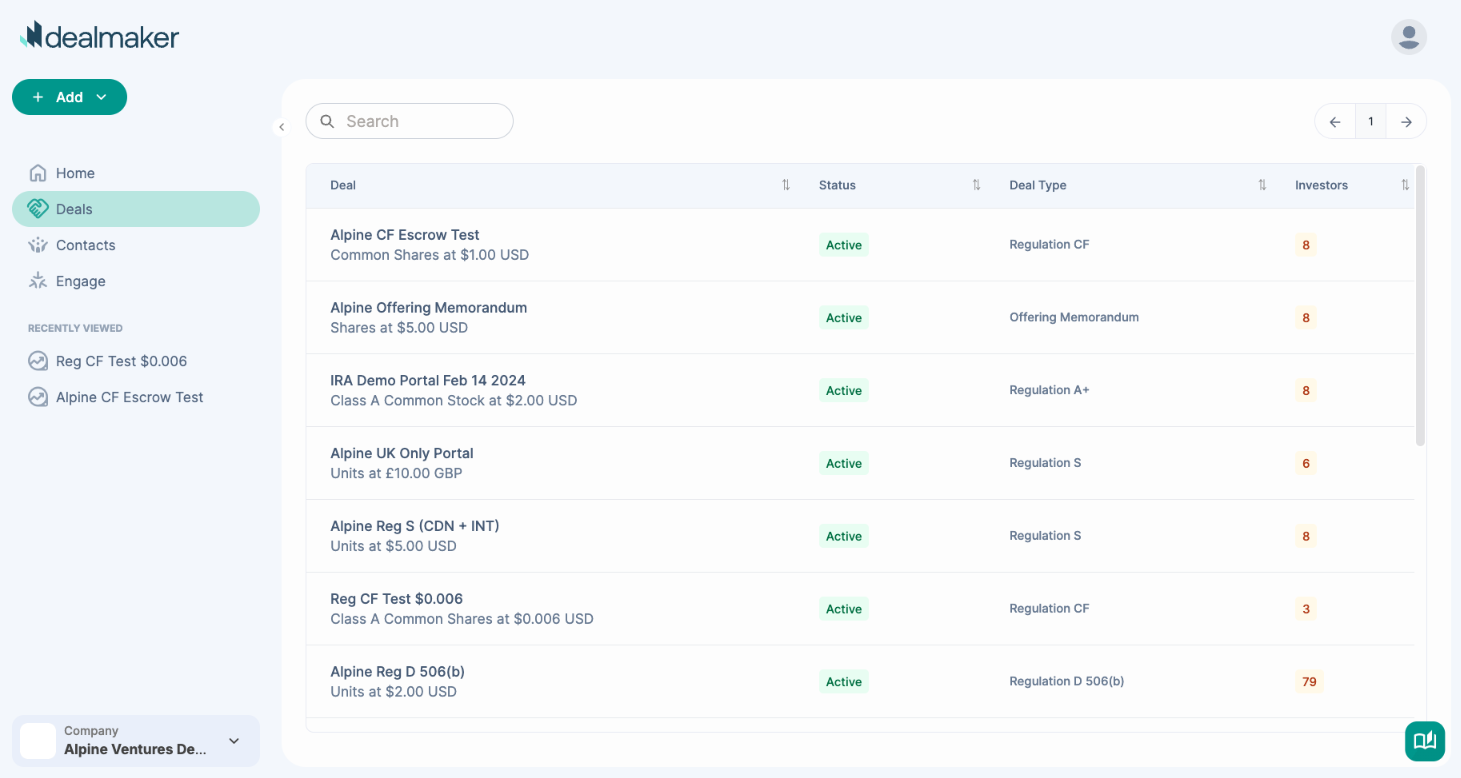Go to next page arrow
The width and height of the screenshot is (1461, 778).
(x=1406, y=122)
